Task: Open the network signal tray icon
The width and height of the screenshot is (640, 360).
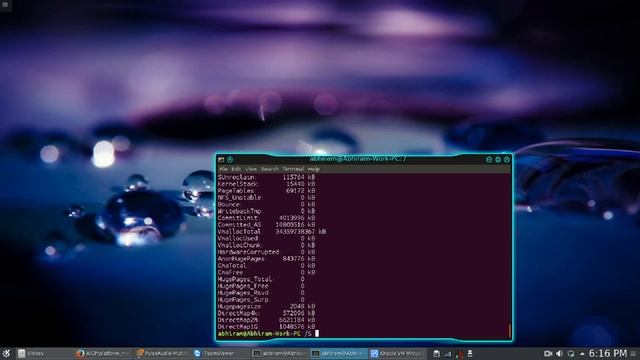Action: pyautogui.click(x=448, y=354)
